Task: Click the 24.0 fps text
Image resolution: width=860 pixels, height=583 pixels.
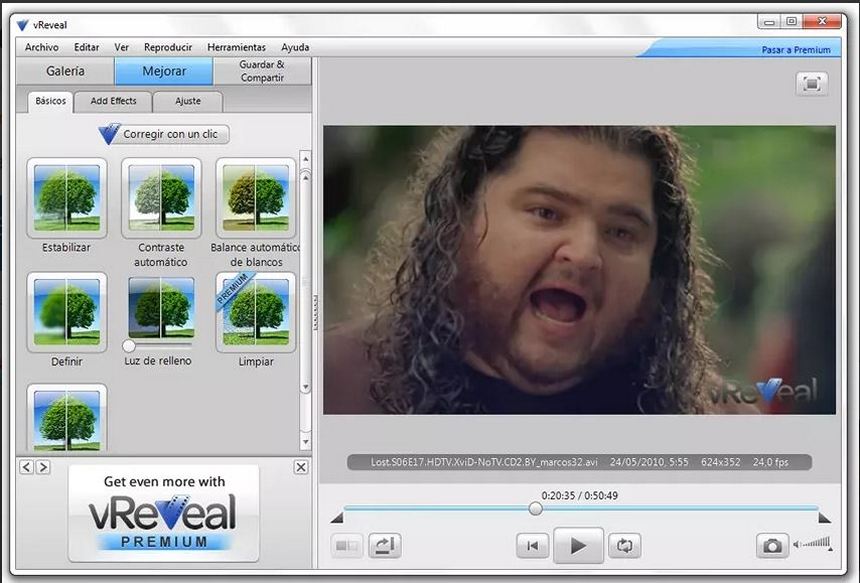Action: tap(770, 462)
